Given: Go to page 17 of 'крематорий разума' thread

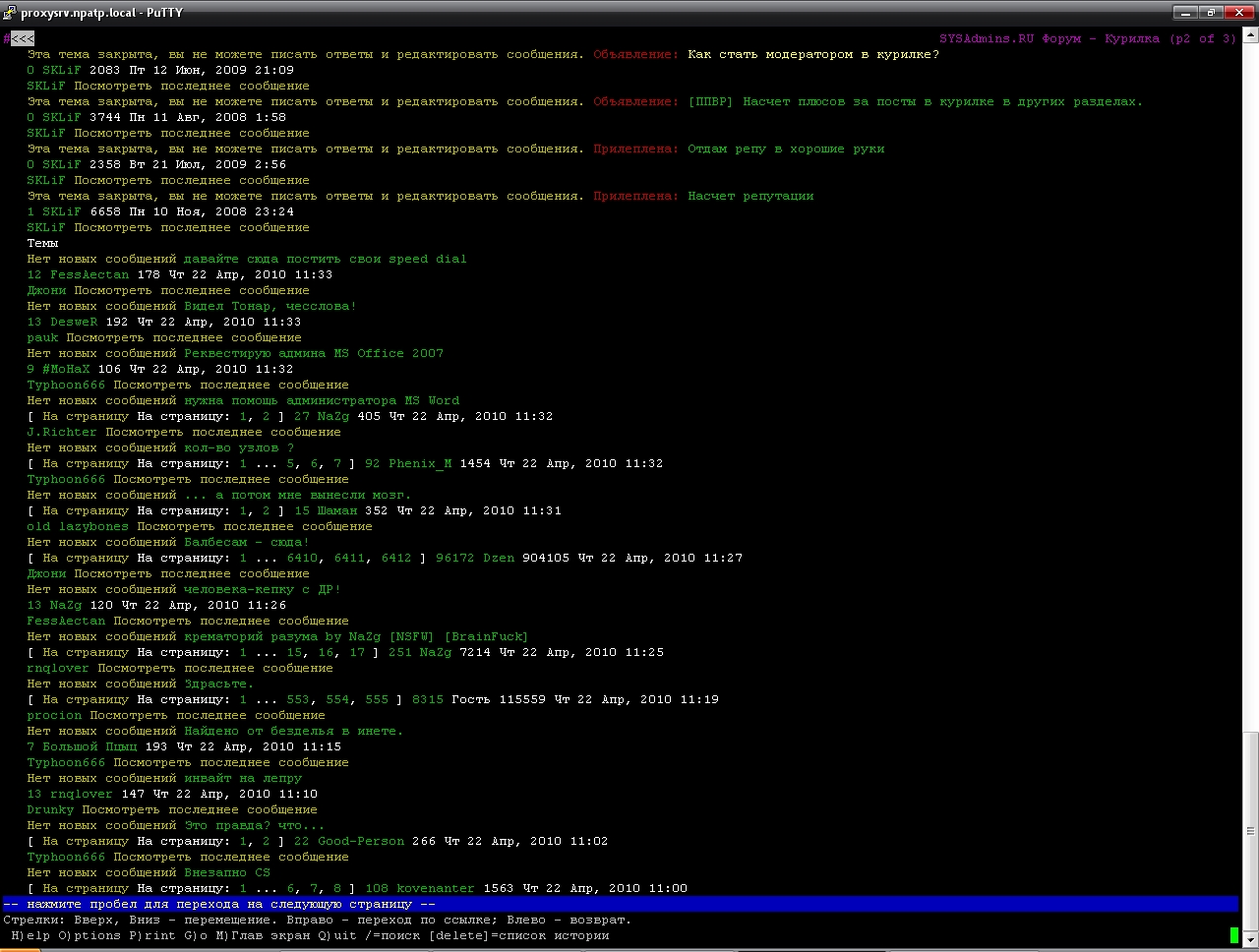Looking at the screenshot, I should (x=357, y=652).
